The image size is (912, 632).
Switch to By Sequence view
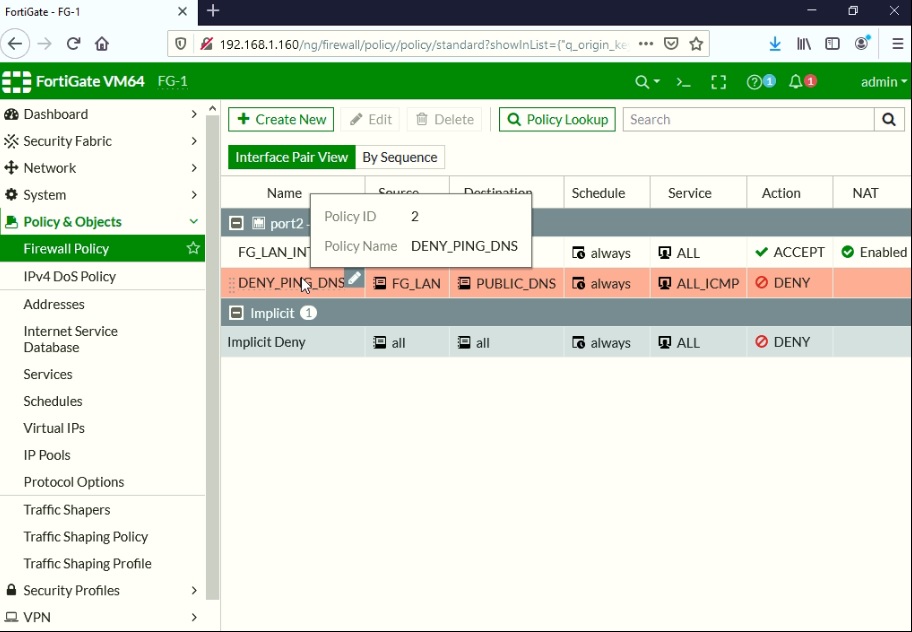(x=399, y=157)
